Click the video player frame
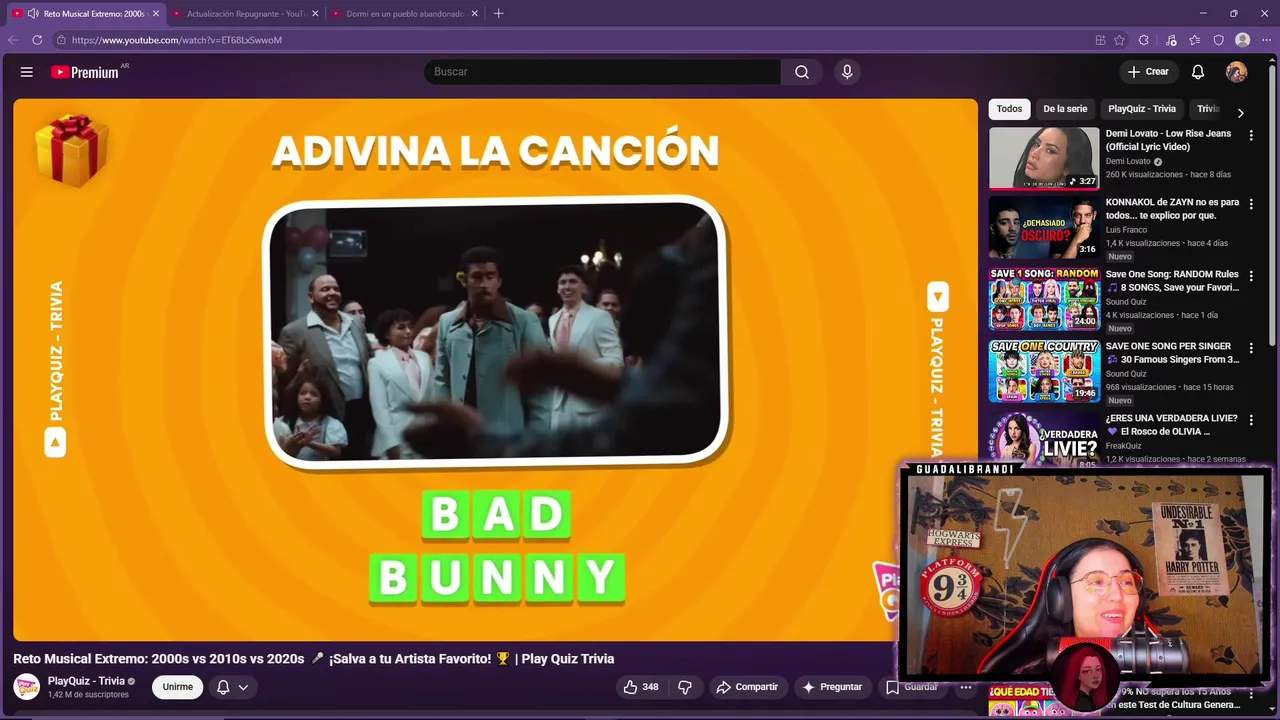Image resolution: width=1280 pixels, height=720 pixels. click(495, 370)
